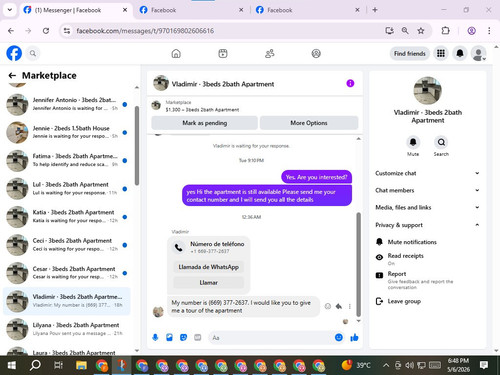This screenshot has height=375, width=500.
Task: Click the Mute bell icon under Vladimir profile
Action: pyautogui.click(x=413, y=142)
